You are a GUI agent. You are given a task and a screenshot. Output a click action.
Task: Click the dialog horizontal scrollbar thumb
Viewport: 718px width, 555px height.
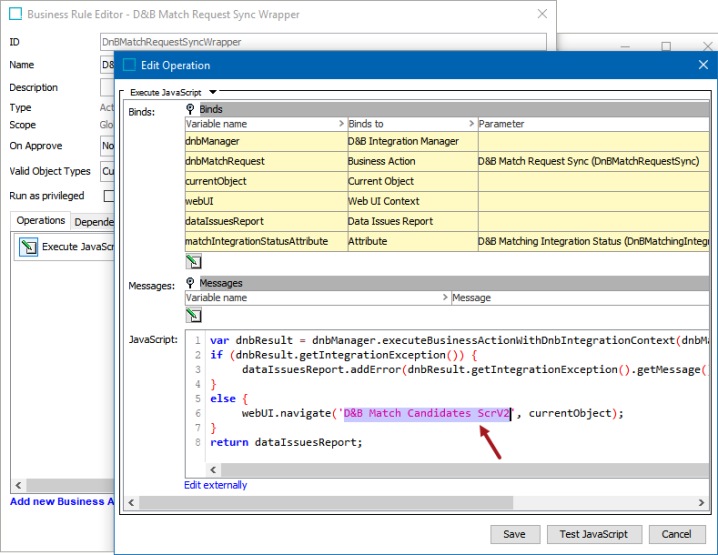coord(326,502)
